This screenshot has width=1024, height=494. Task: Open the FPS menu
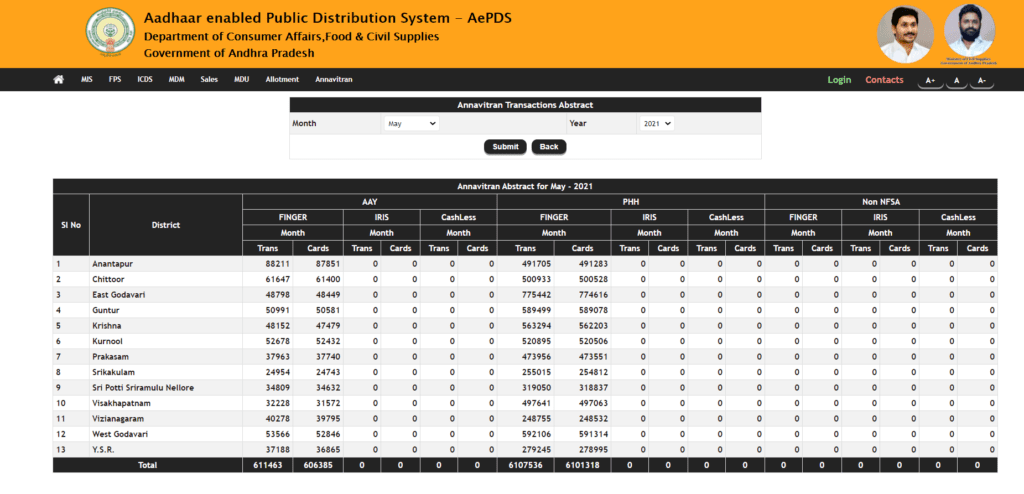[x=115, y=80]
